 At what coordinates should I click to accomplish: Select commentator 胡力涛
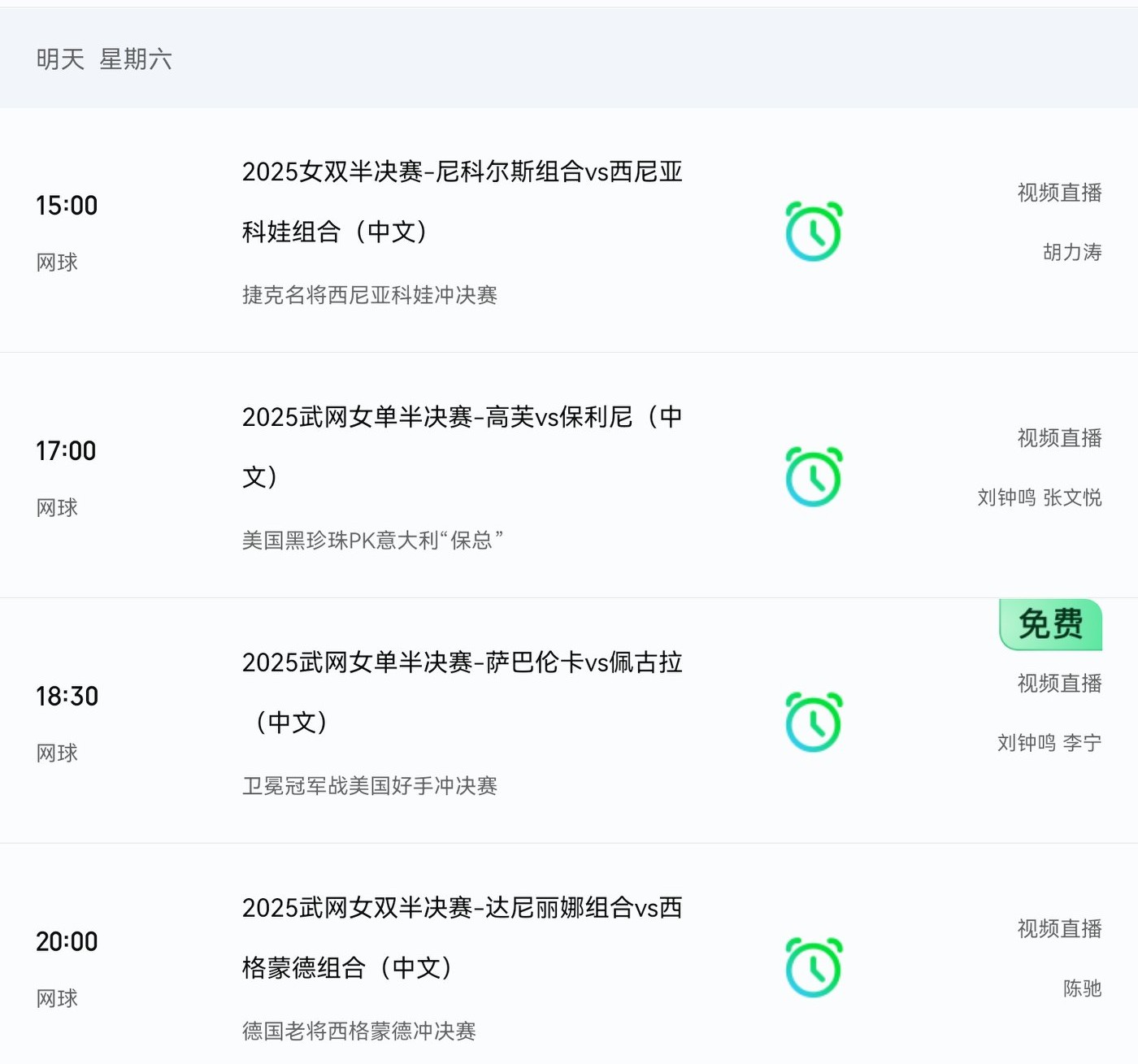click(1072, 253)
